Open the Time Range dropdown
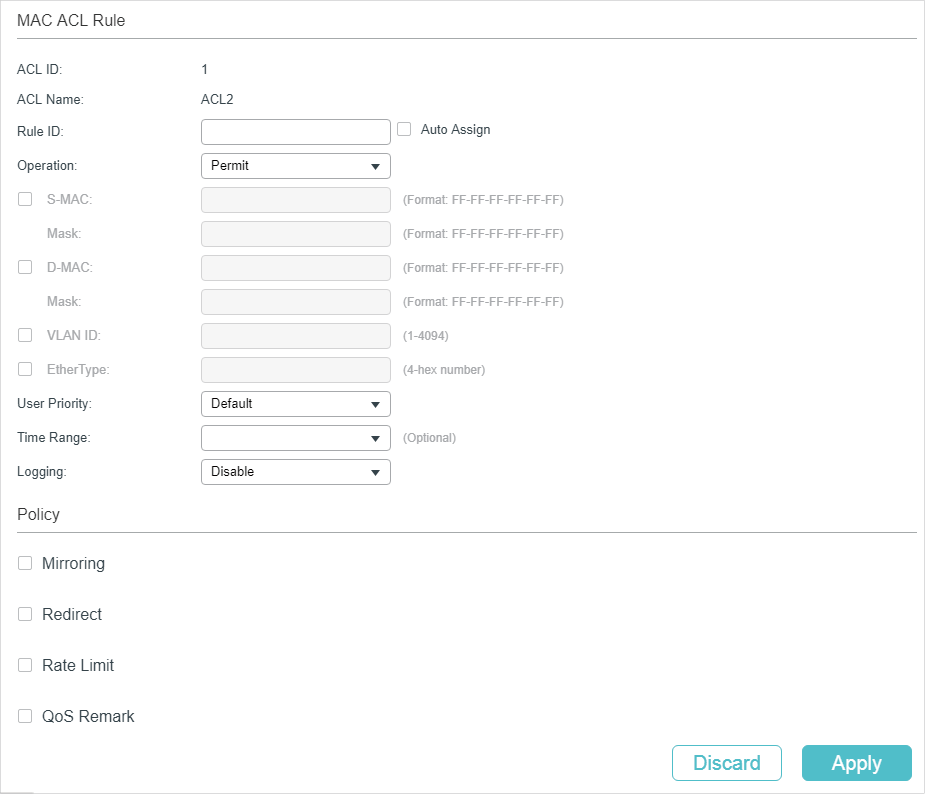 (x=295, y=438)
